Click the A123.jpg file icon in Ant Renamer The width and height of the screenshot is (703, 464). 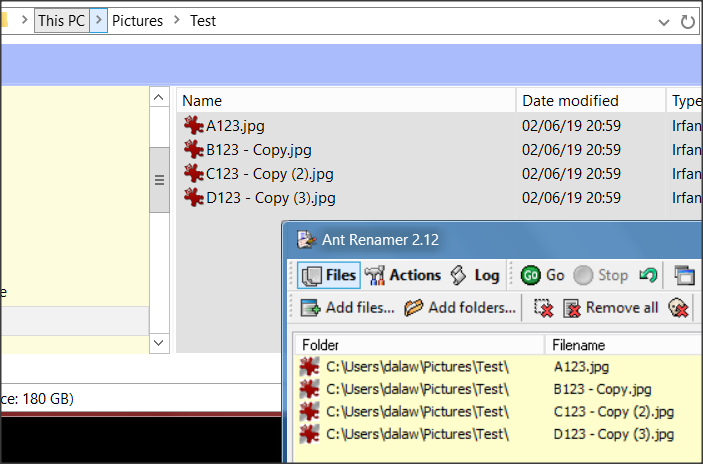(309, 367)
